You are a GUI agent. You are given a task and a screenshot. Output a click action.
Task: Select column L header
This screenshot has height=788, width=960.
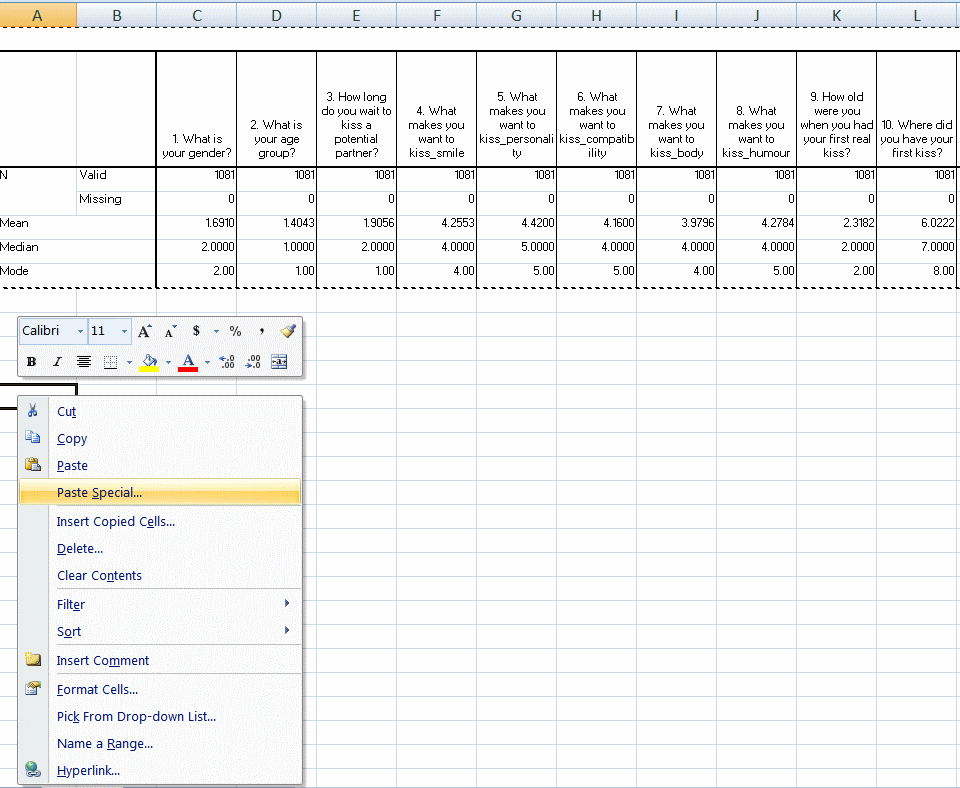917,15
